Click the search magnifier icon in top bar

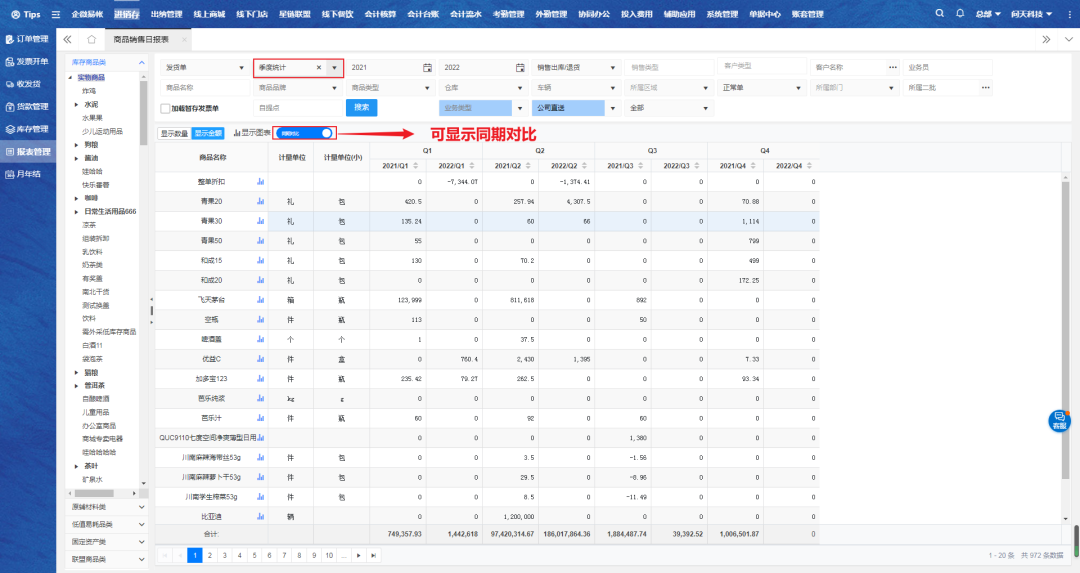pyautogui.click(x=940, y=14)
